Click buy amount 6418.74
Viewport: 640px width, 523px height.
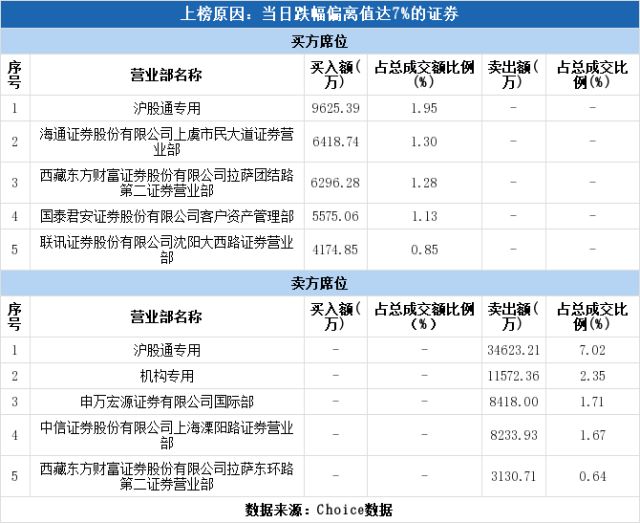click(336, 142)
